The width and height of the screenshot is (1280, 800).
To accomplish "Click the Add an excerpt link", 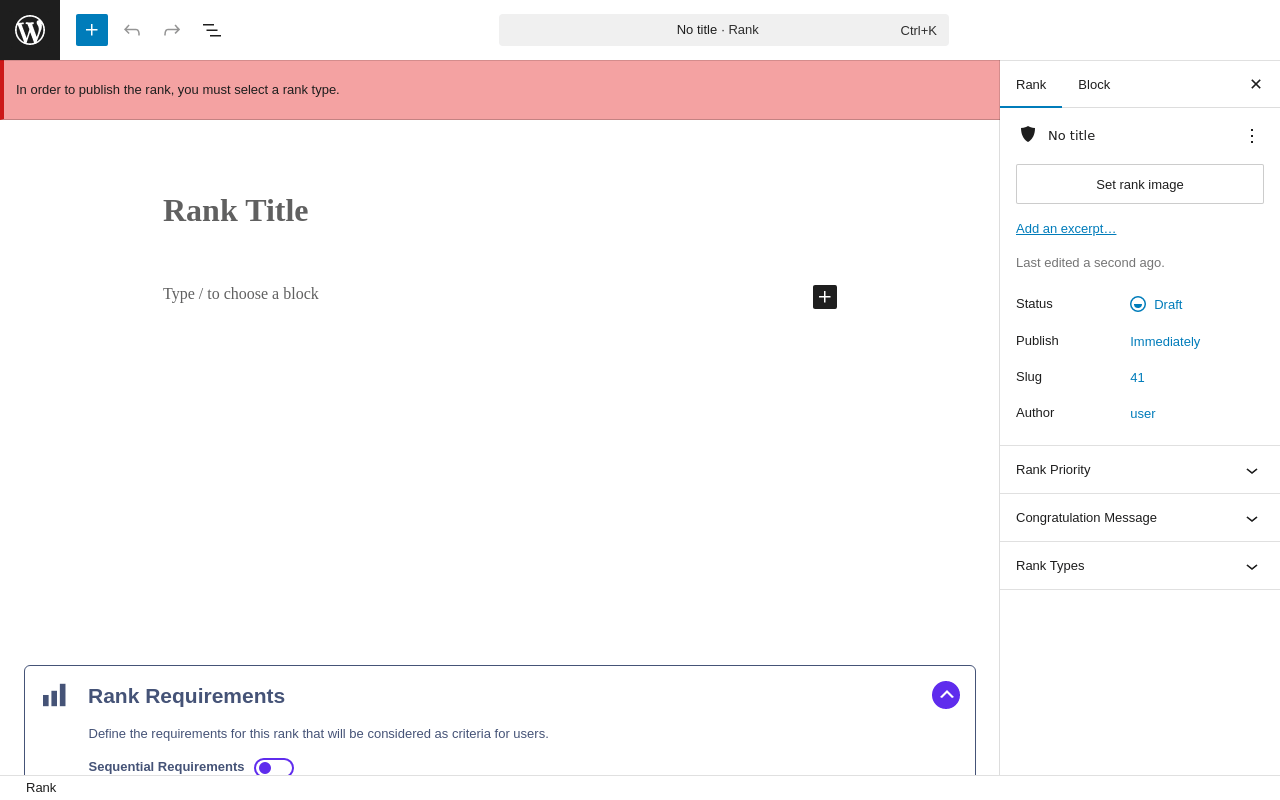I will coord(1066,228).
